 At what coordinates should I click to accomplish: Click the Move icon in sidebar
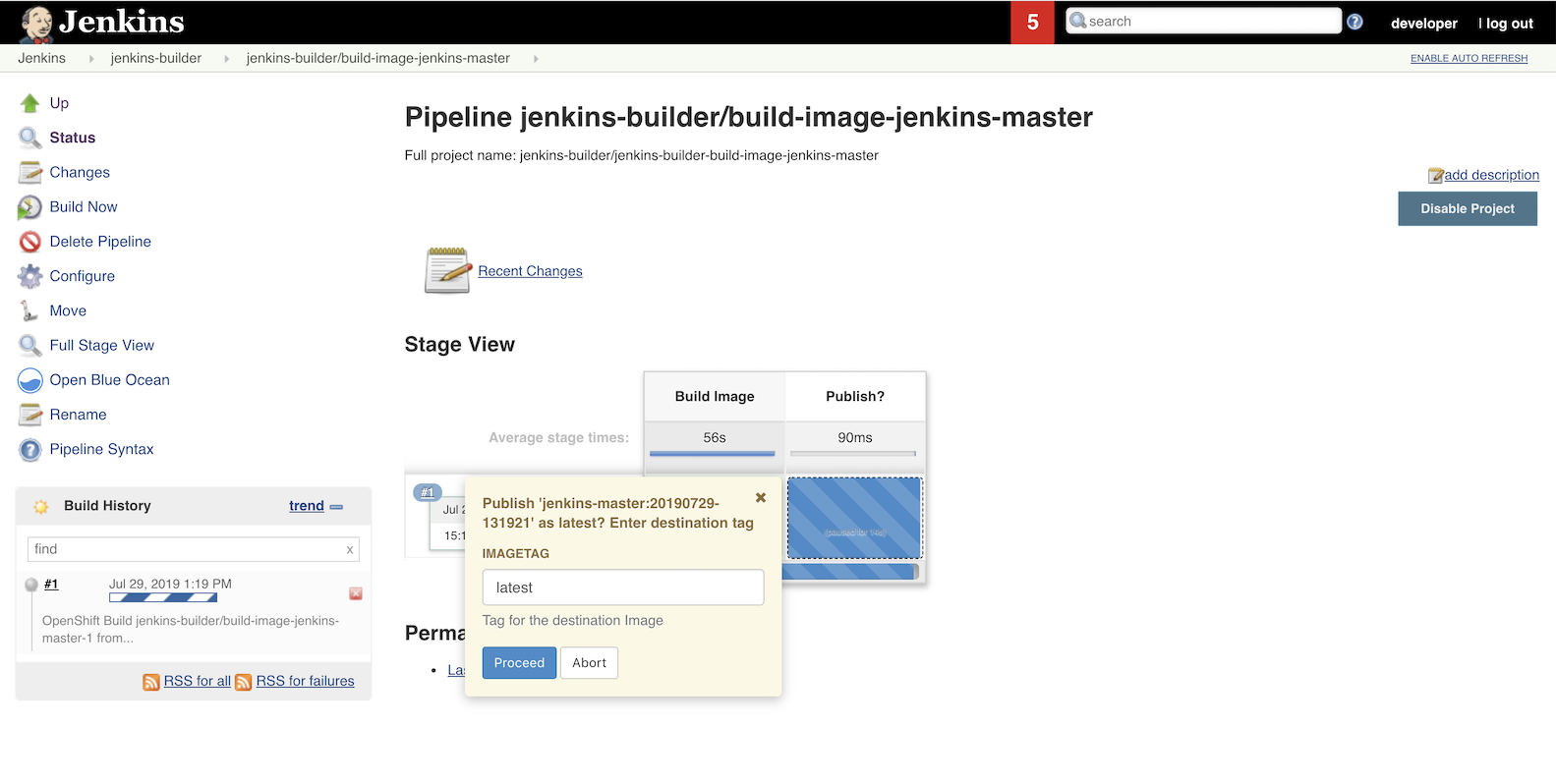29,310
